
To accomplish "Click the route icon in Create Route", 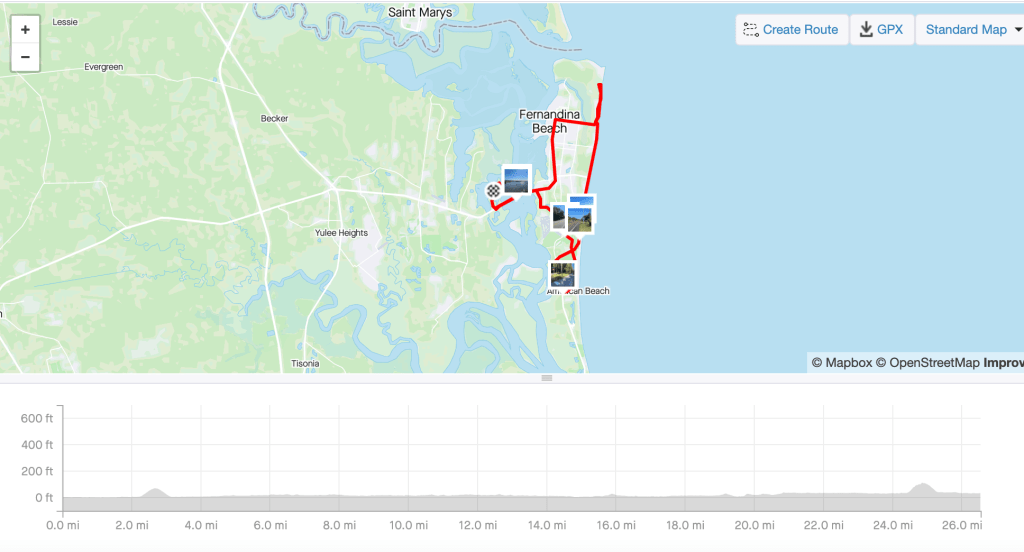I will coord(751,30).
